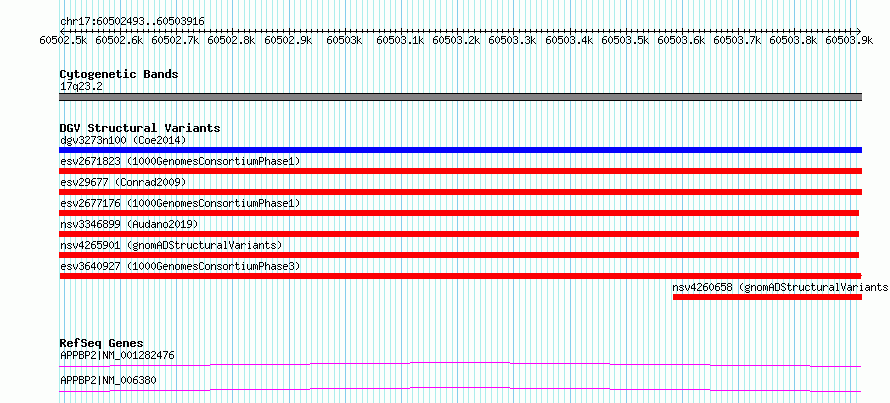890x403 pixels.
Task: Click the short red bar under nsv4260658
Action: (x=767, y=297)
